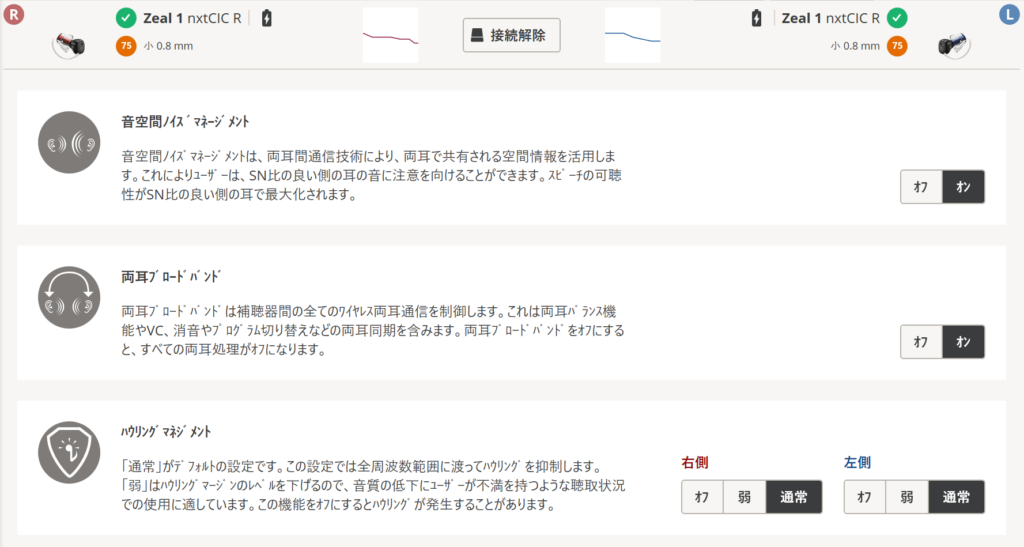Set 右側 feedback management to 通常
Viewport: 1024px width, 547px height.
point(794,497)
